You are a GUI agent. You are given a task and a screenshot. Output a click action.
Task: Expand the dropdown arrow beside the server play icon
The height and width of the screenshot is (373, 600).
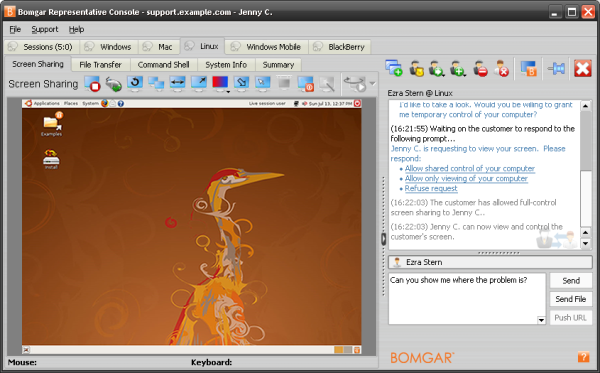point(372,84)
